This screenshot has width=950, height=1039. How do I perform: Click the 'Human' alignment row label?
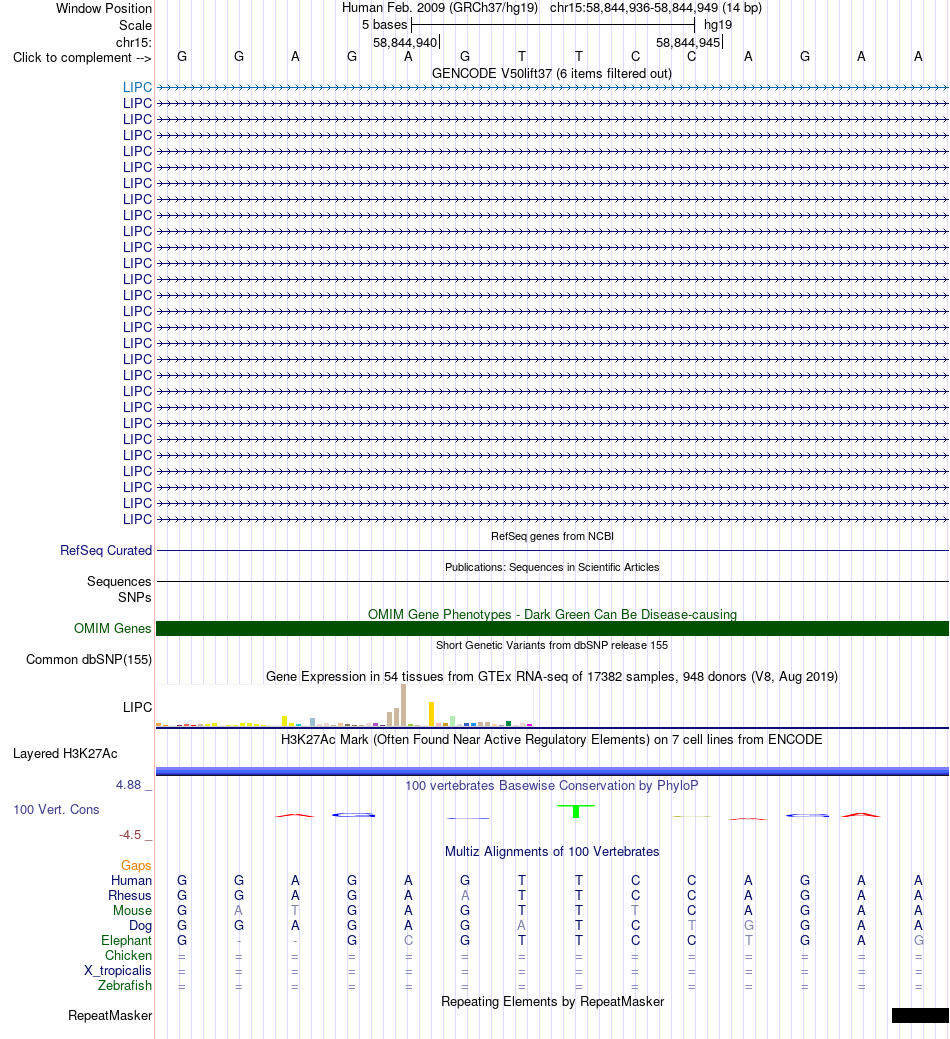point(131,881)
